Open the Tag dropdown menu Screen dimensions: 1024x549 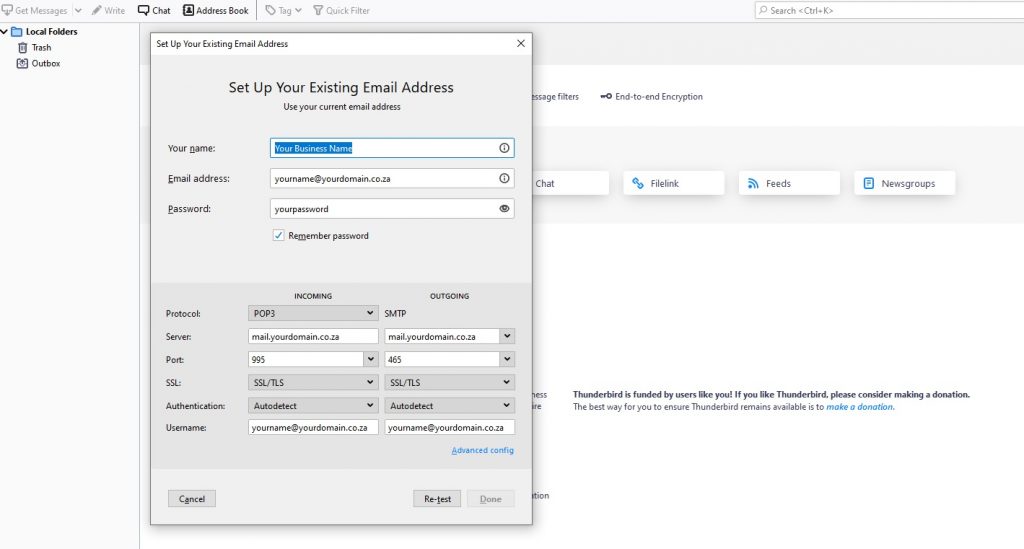(283, 10)
